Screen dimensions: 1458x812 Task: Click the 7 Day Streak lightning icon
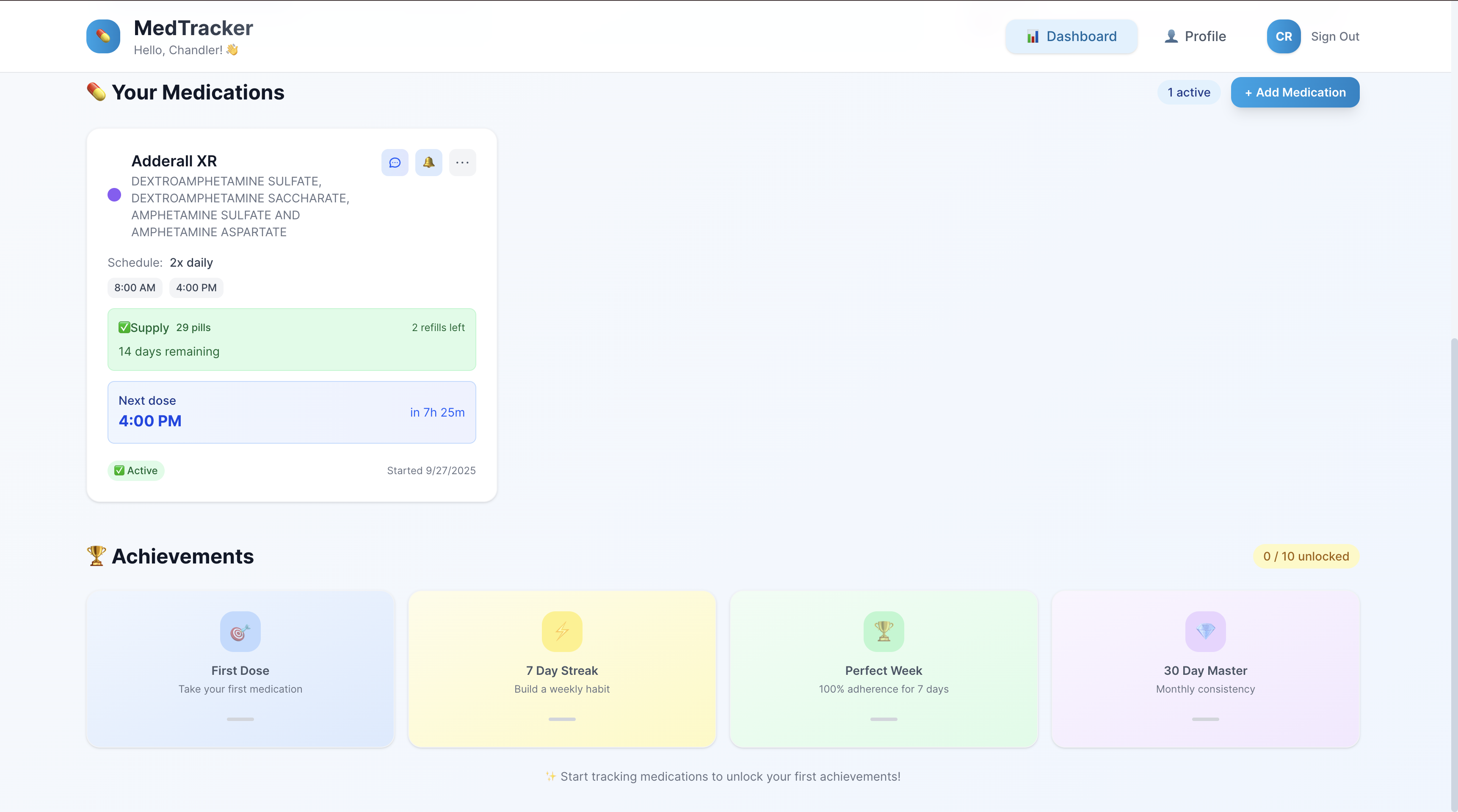point(561,632)
